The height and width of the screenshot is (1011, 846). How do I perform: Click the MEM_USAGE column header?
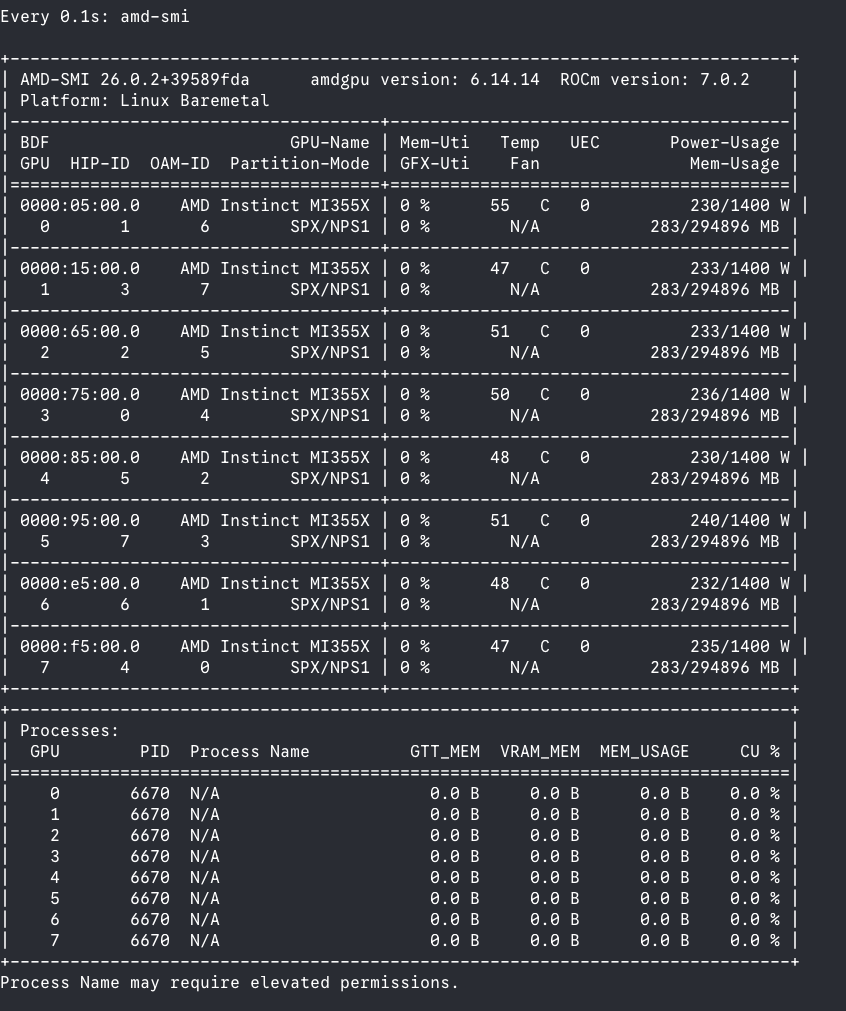644,752
